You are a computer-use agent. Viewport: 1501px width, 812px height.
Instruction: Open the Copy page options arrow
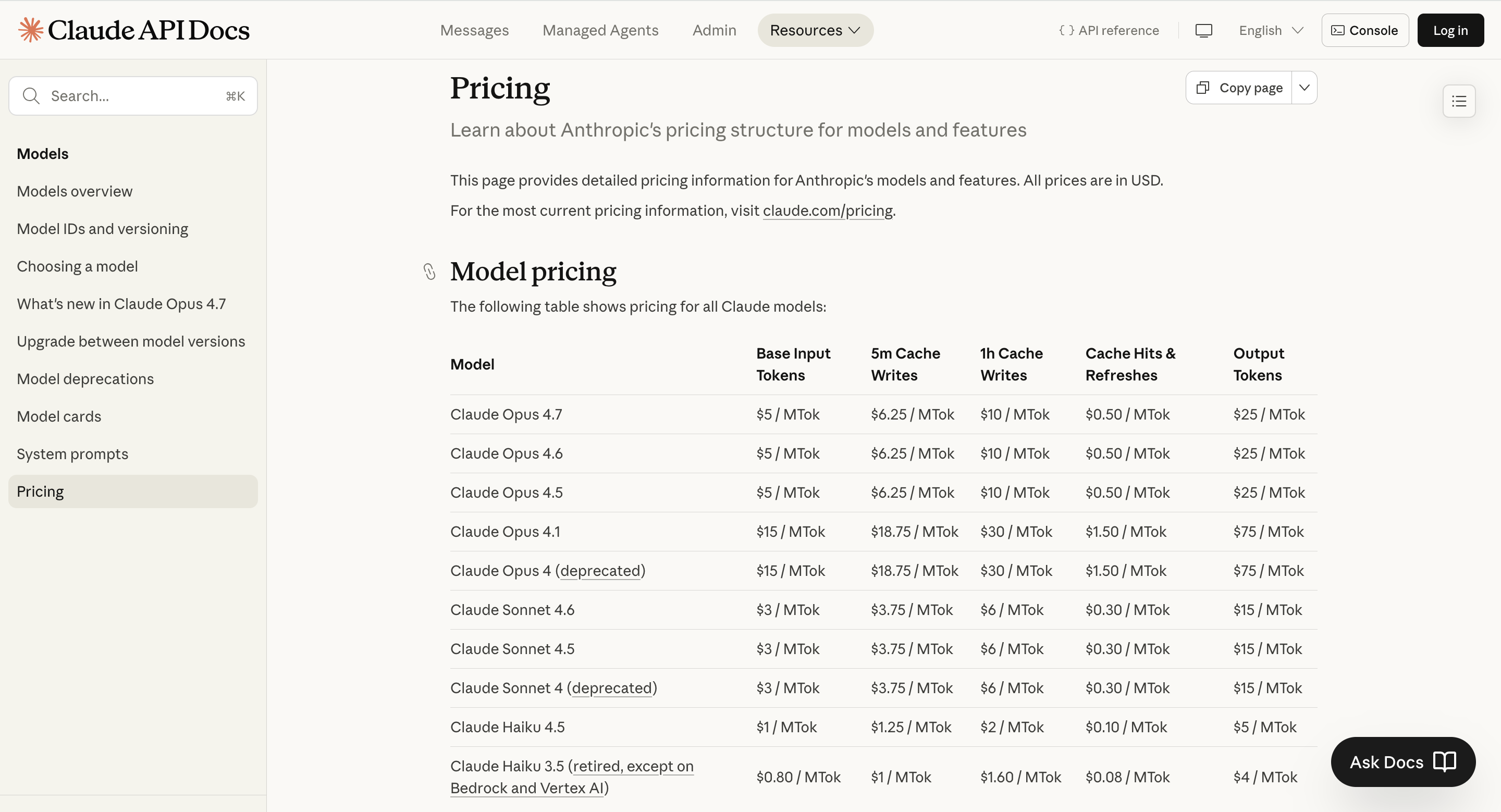[1304, 88]
